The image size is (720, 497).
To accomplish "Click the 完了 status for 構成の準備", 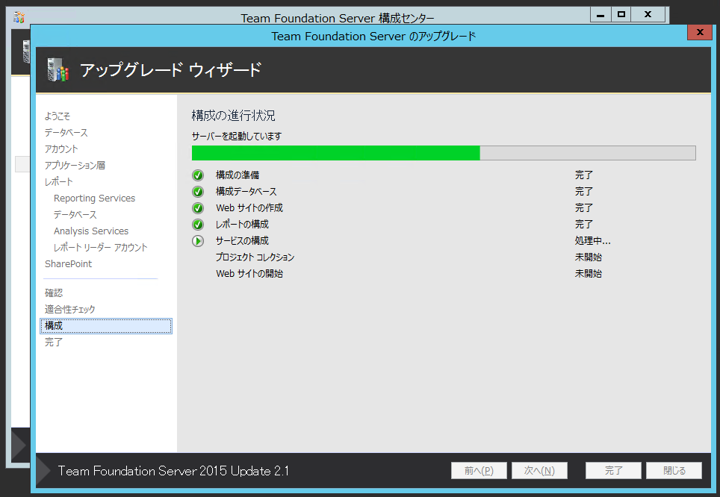I will (584, 175).
